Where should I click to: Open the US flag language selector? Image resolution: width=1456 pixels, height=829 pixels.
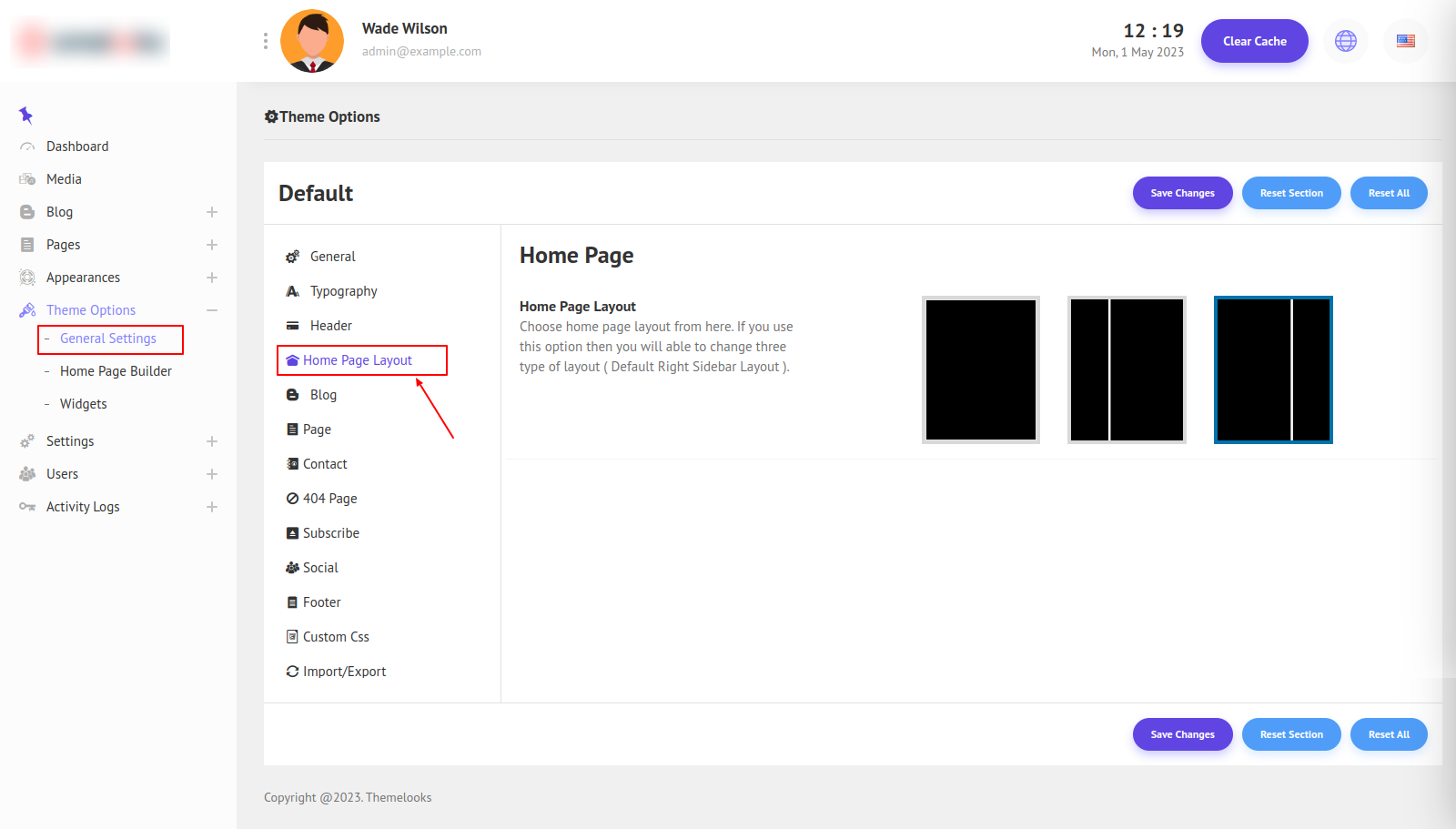point(1405,41)
